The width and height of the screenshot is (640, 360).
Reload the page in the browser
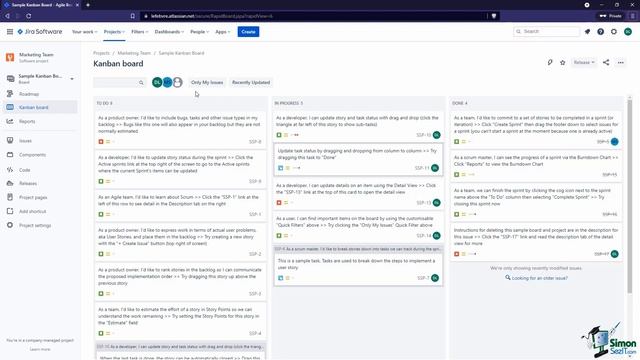point(29,16)
